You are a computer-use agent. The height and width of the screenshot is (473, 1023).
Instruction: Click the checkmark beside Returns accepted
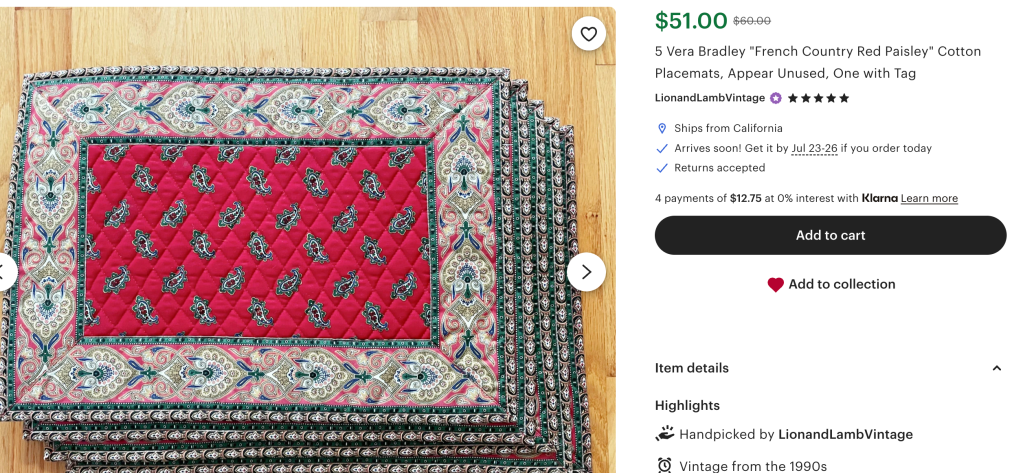662,168
